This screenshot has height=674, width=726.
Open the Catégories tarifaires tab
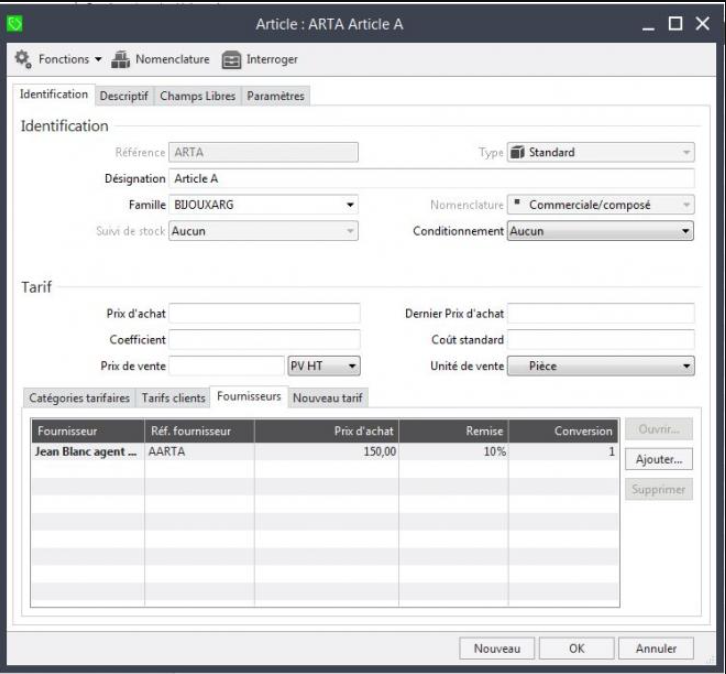(x=79, y=398)
